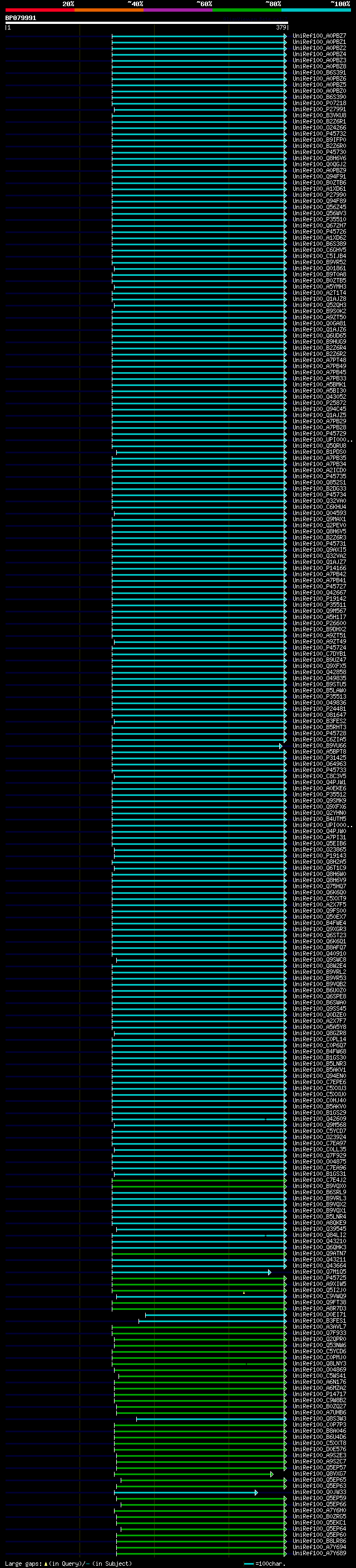
Task: Select the UniRef100_C6GHV5 label
Action: (x=319, y=250)
